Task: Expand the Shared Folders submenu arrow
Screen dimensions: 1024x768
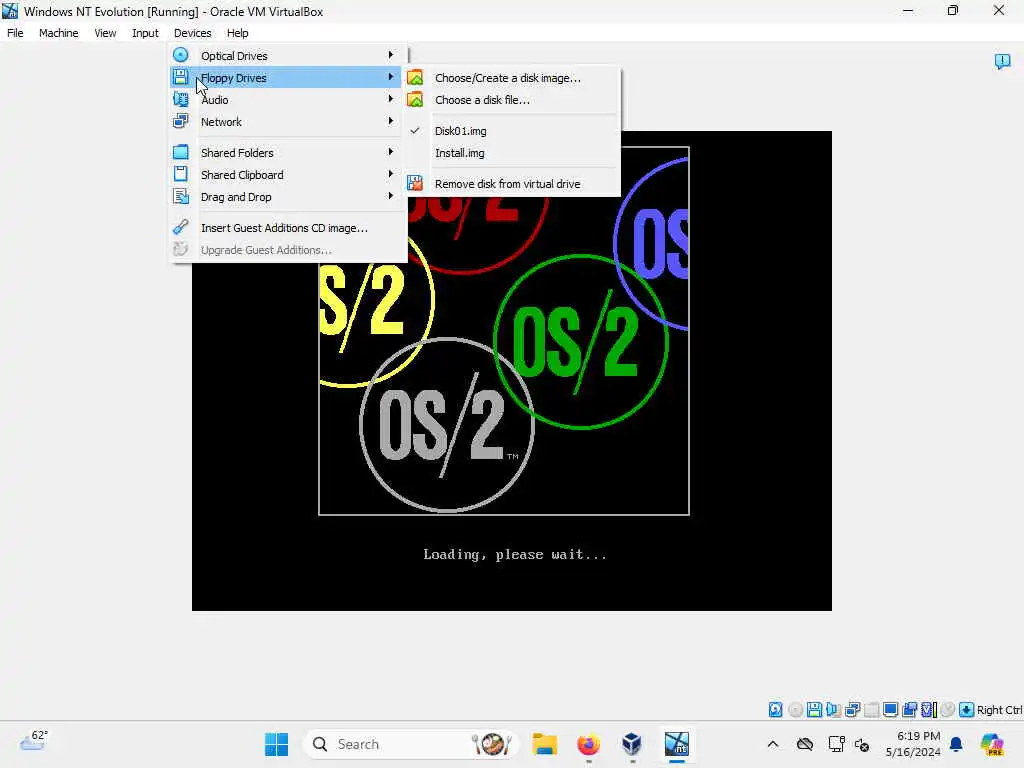Action: 391,152
